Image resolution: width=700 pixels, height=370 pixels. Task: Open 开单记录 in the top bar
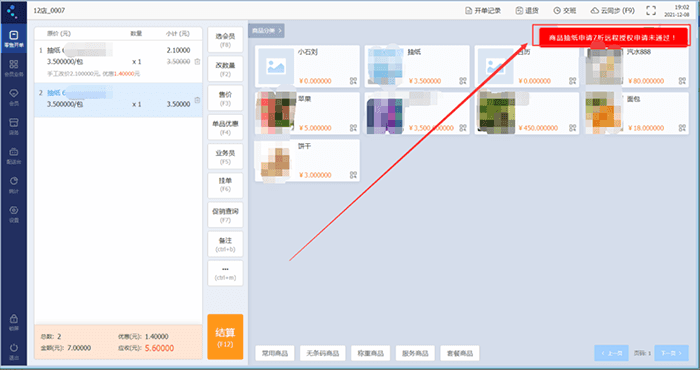point(483,11)
